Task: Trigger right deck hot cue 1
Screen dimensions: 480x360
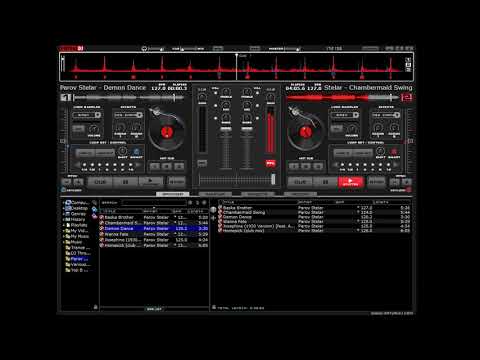Action: [x=294, y=166]
